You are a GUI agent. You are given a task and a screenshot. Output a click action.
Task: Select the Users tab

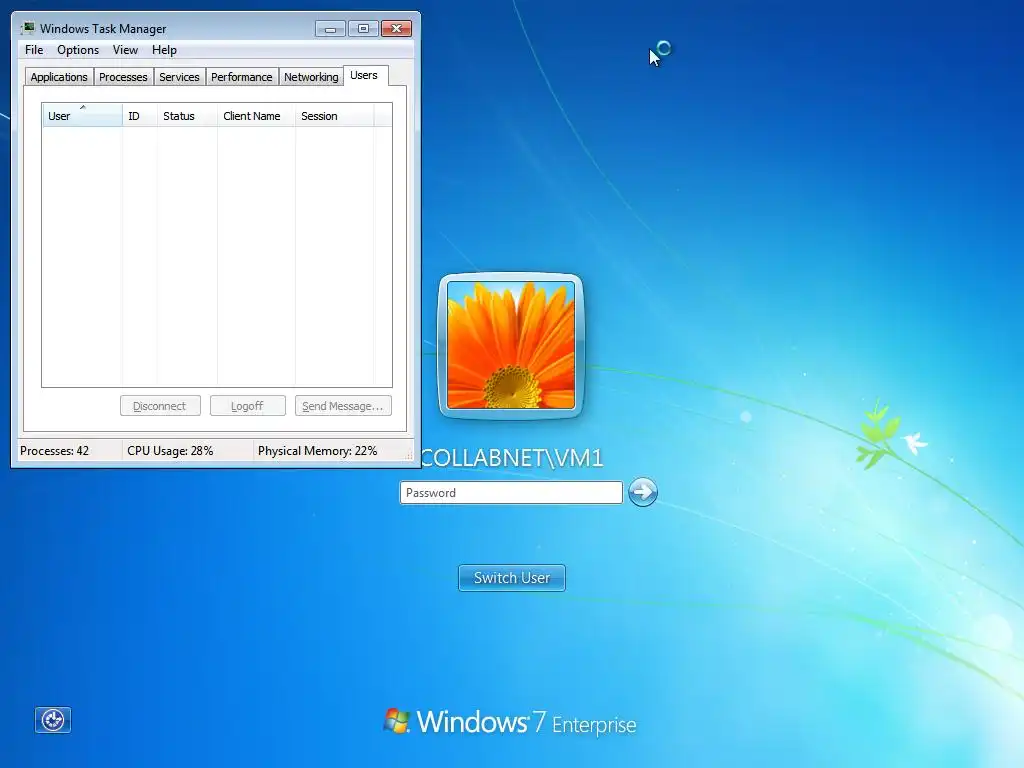point(364,76)
